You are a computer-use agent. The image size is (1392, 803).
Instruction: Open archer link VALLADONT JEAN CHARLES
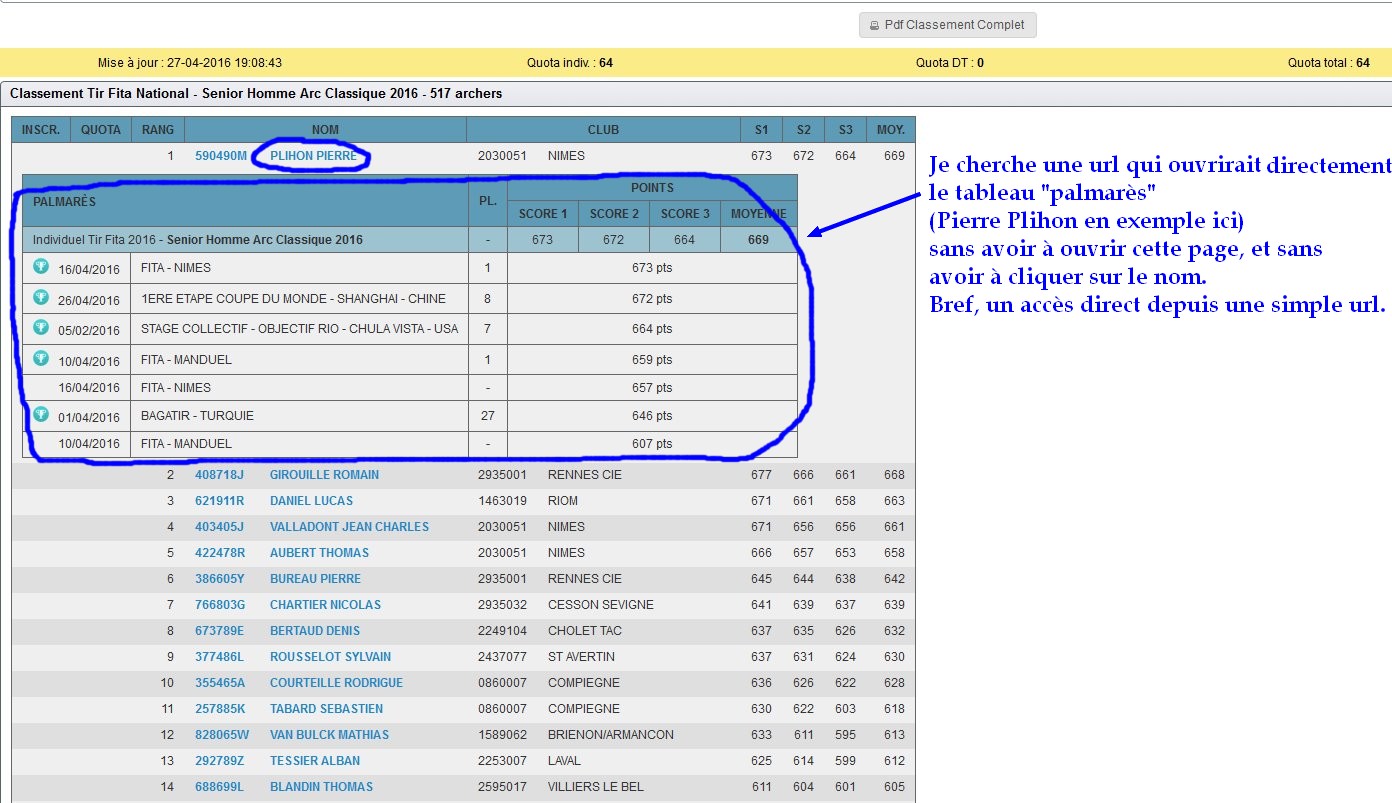[349, 527]
